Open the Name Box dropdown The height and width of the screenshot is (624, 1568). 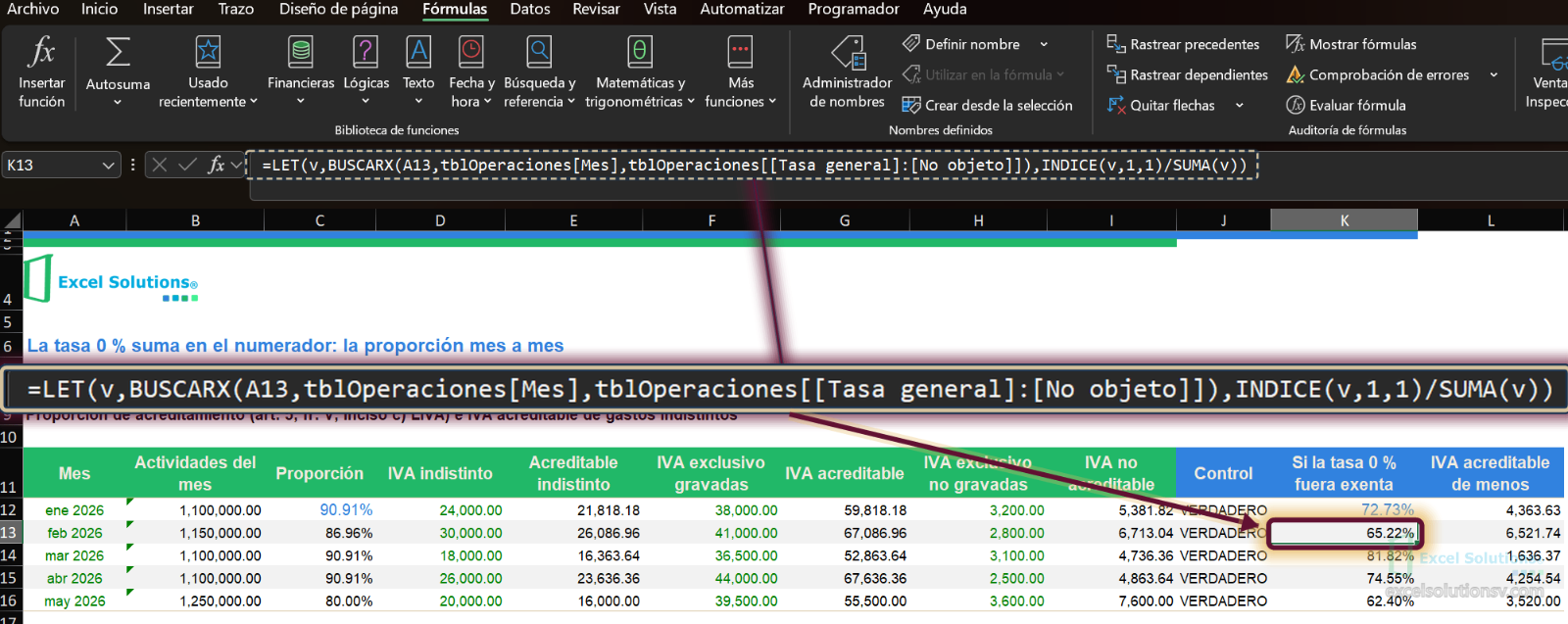(x=109, y=166)
